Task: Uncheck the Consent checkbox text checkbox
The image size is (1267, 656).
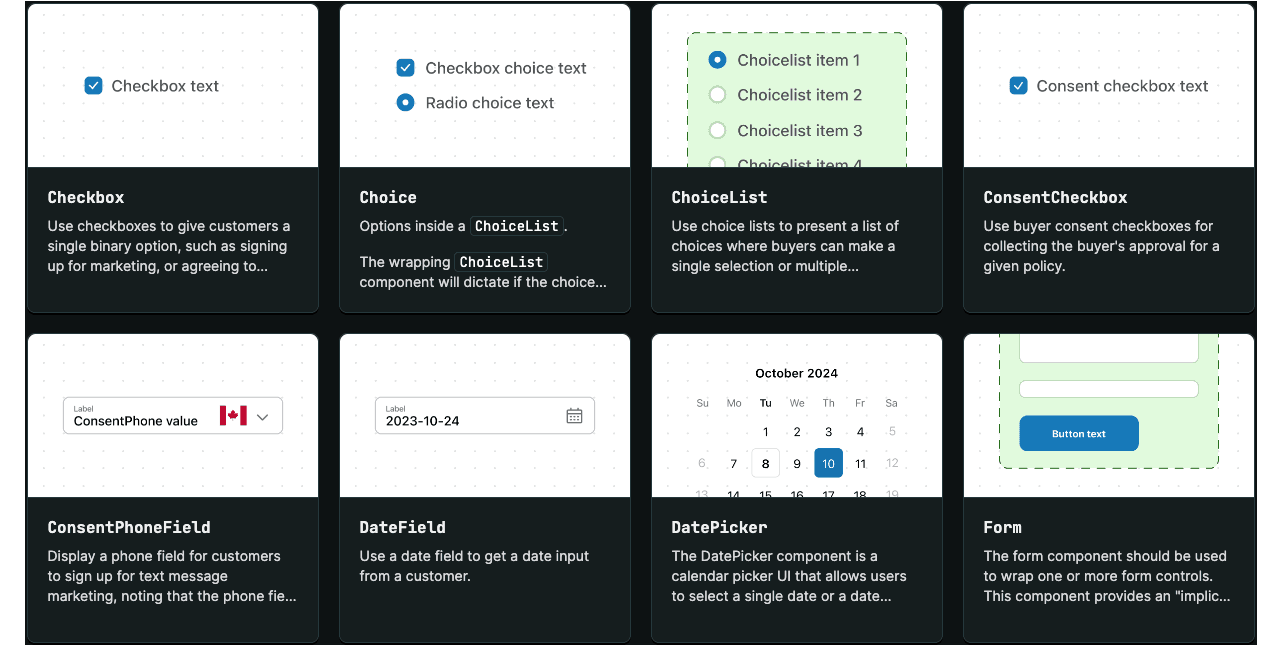Action: point(1018,86)
